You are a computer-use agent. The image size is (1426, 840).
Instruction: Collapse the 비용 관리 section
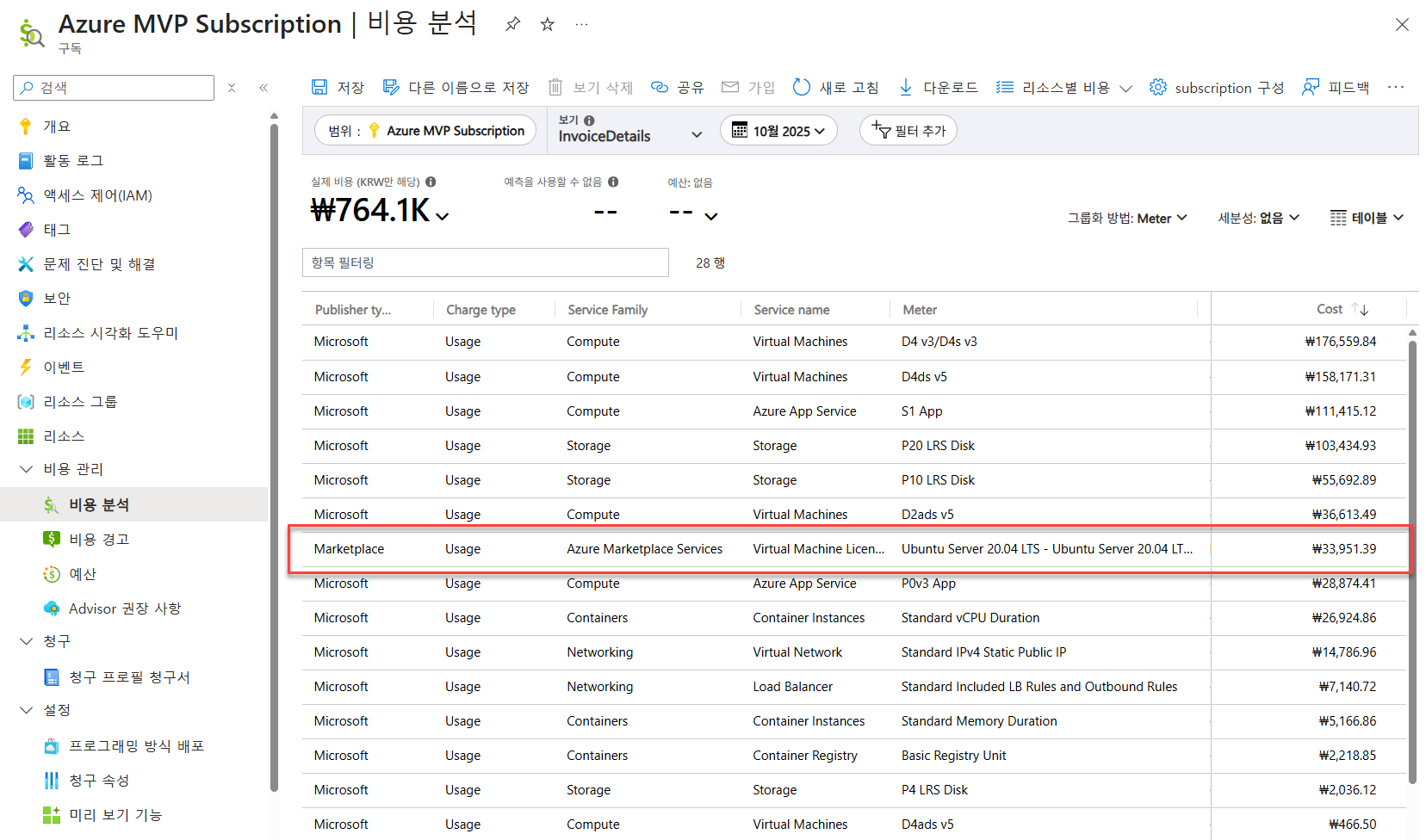[26, 469]
